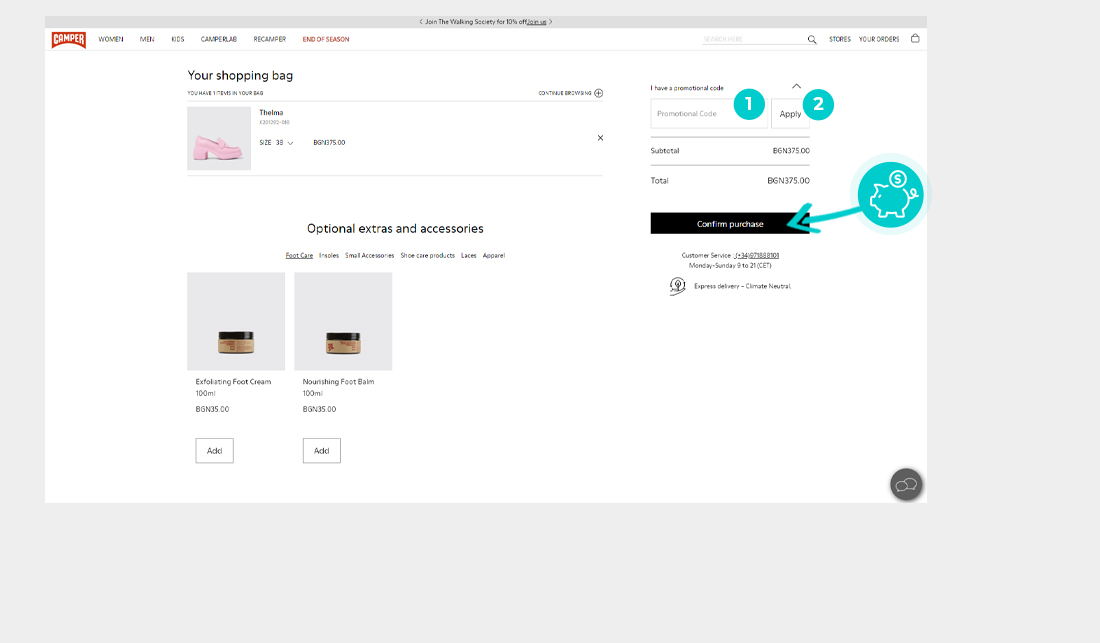Click the Exfoliating Foot Cream price BGN35.00

coord(213,409)
